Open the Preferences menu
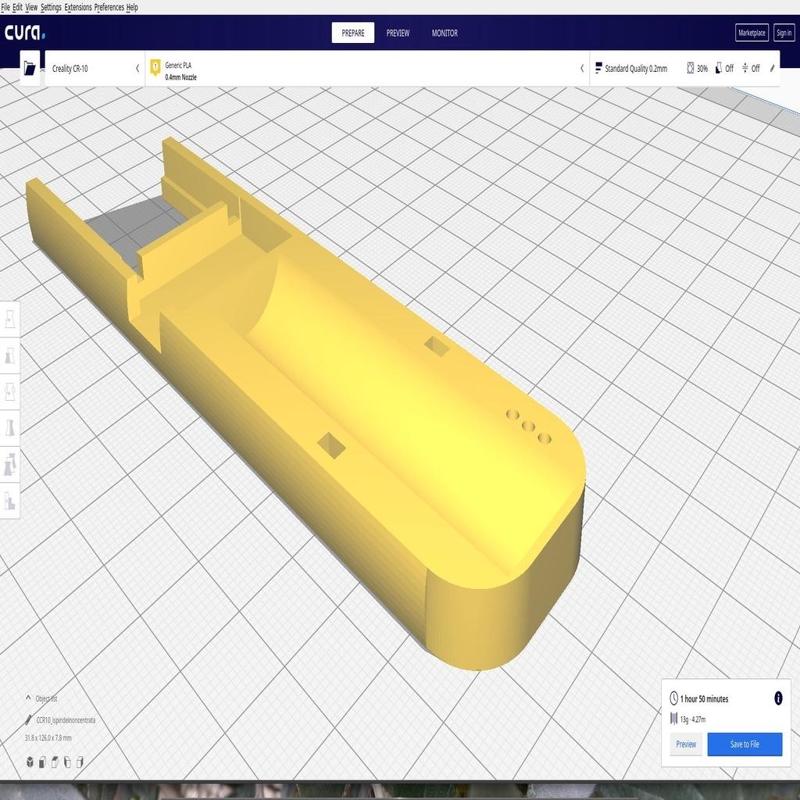This screenshot has height=800, width=800. [109, 7]
